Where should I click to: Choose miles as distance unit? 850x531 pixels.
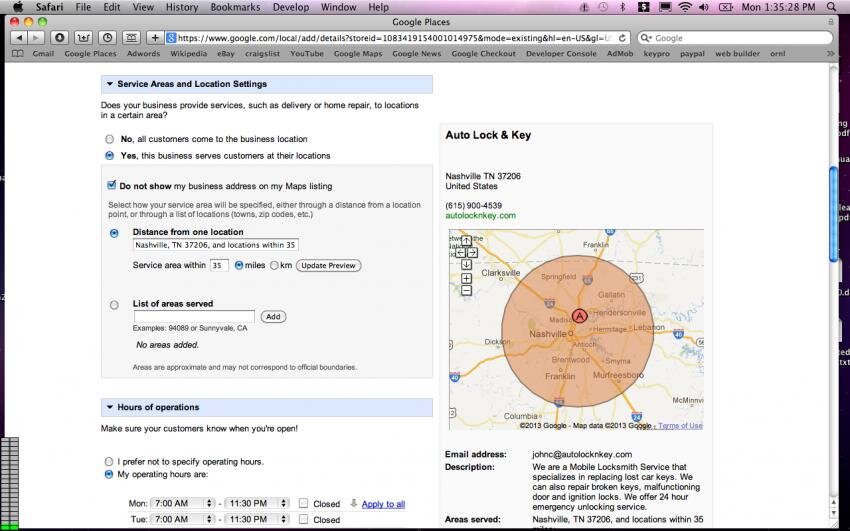[239, 266]
